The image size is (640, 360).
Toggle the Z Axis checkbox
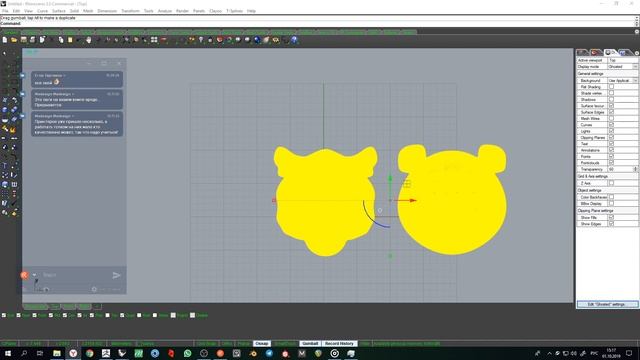point(611,183)
